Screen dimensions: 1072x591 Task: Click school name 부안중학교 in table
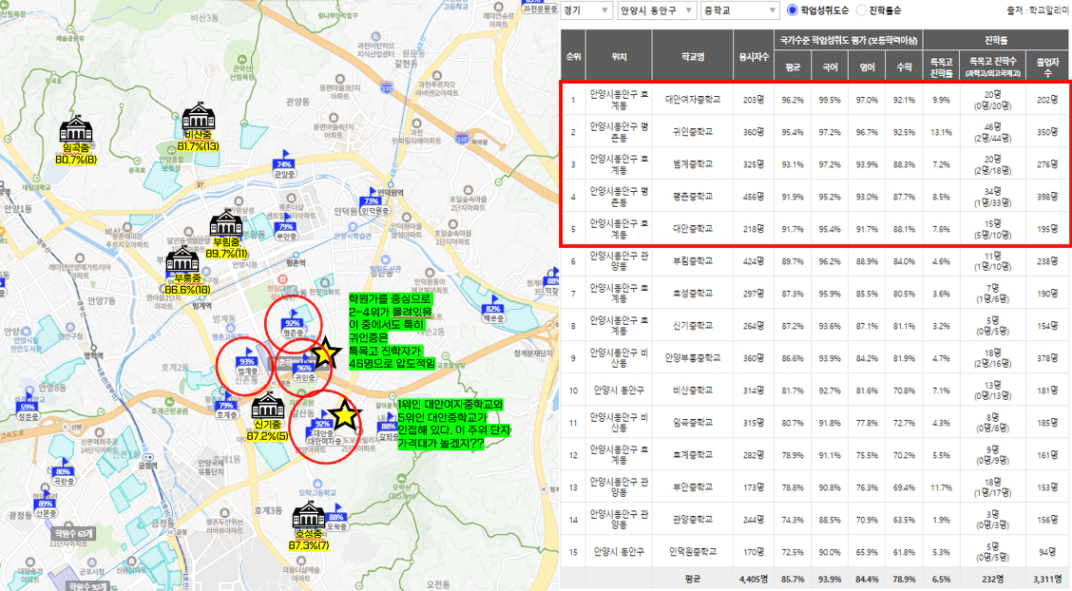click(x=693, y=487)
